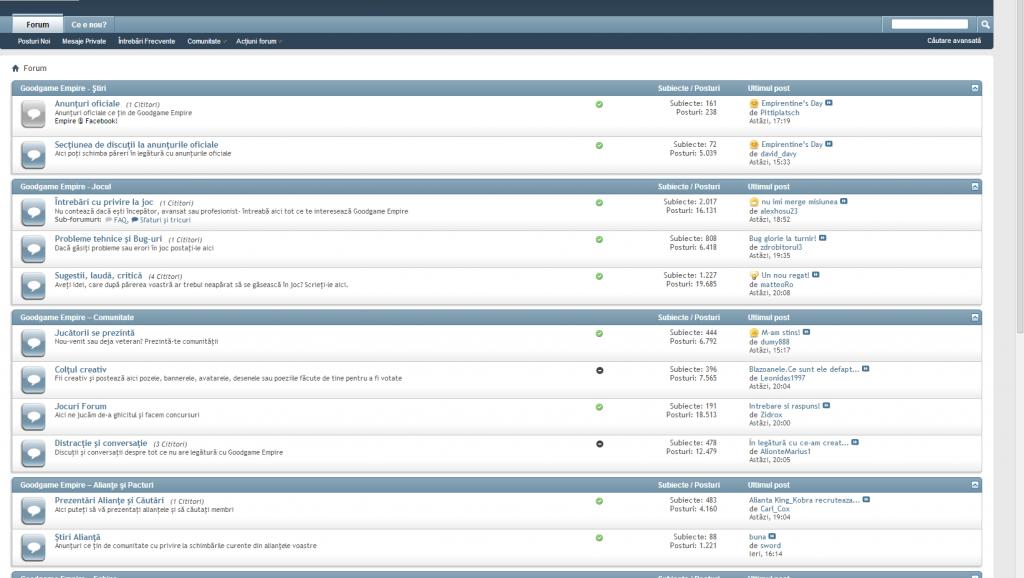Click the search magnifier button
Screen dimensions: 1024x578
(x=985, y=24)
